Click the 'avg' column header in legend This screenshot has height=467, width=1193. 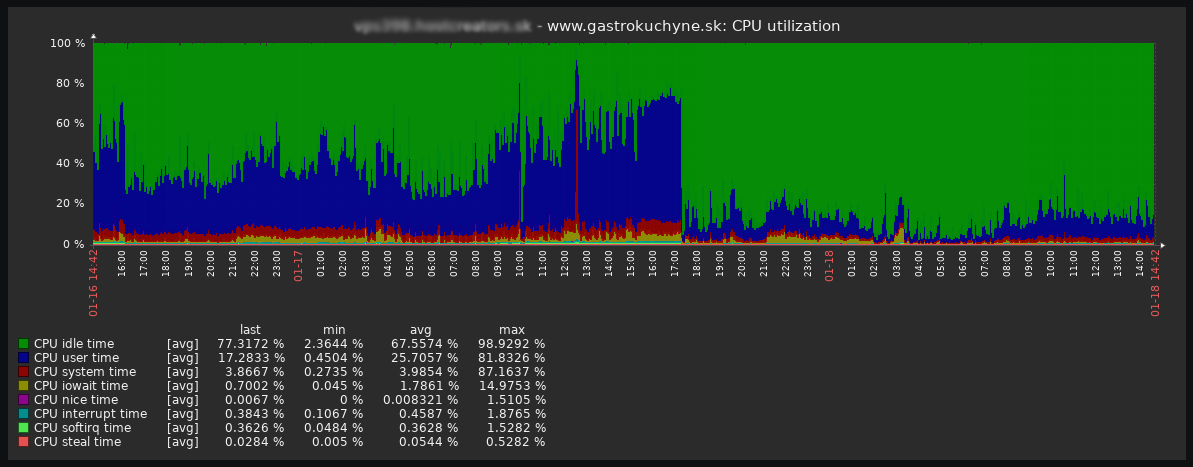coord(421,330)
